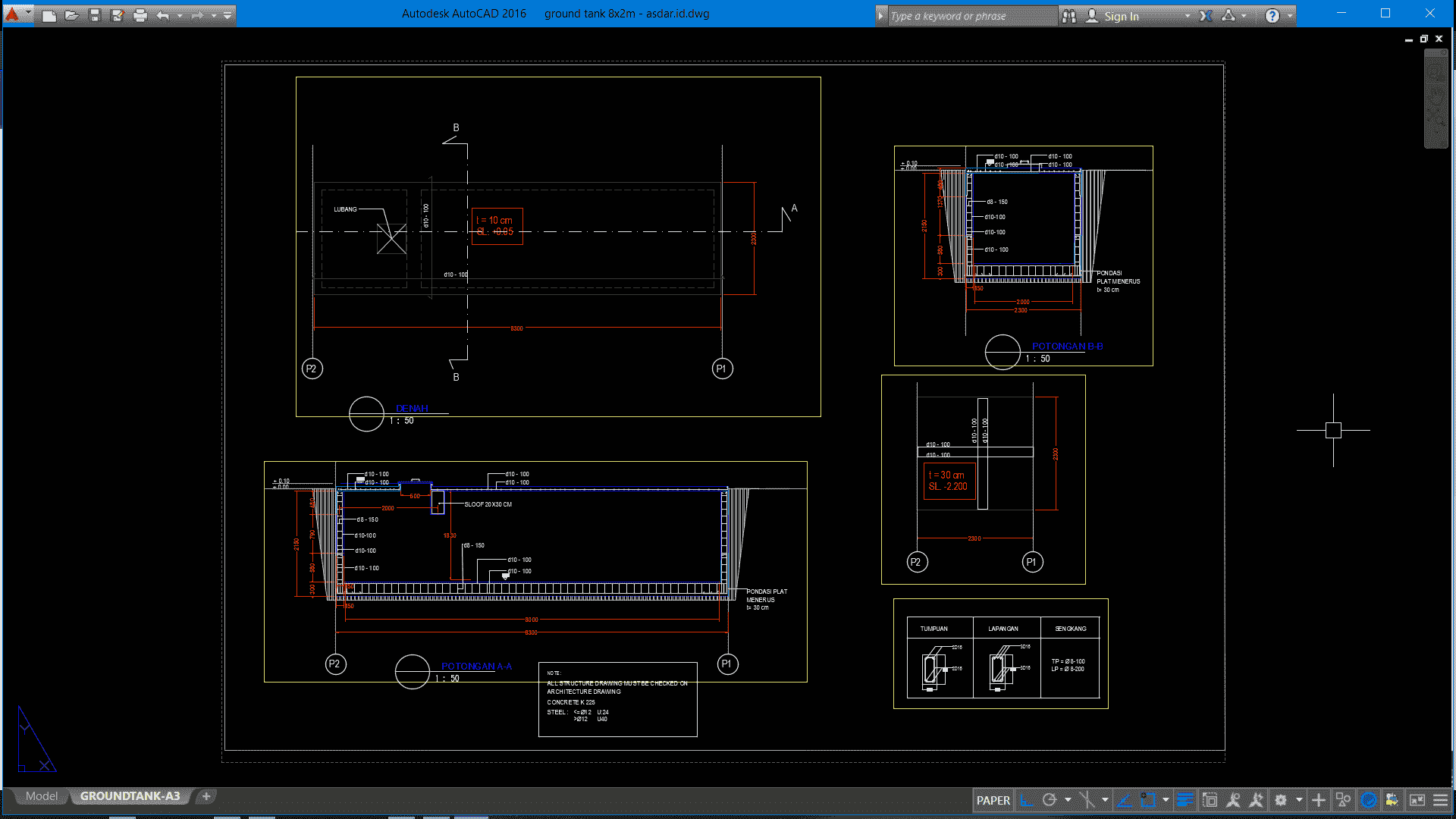Screen dimensions: 1456x819
Task: Open Polar tracking angle dropdown
Action: pos(1068,800)
